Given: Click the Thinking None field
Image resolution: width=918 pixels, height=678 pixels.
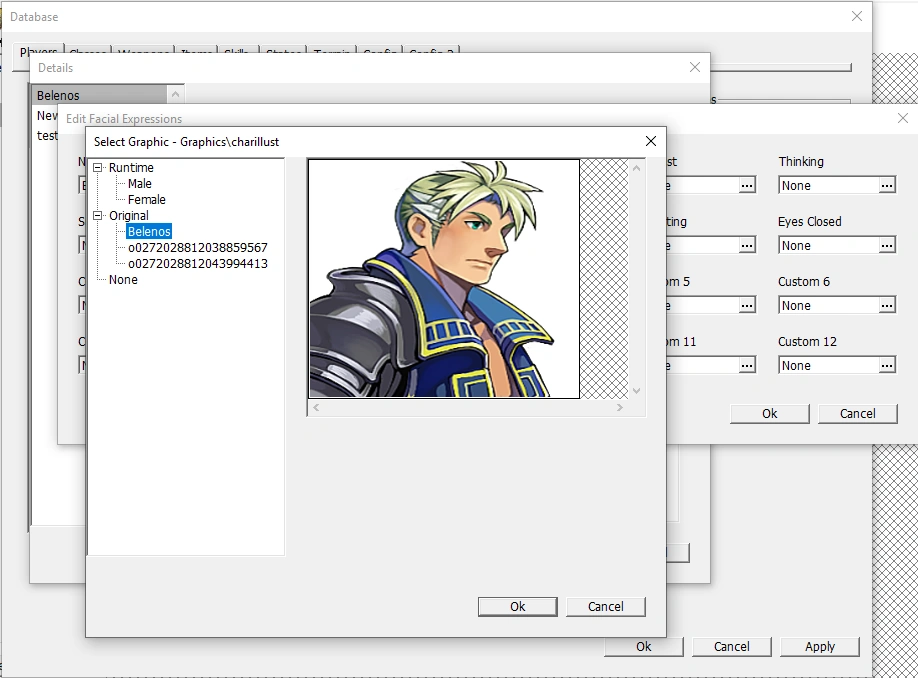Looking at the screenshot, I should 829,186.
